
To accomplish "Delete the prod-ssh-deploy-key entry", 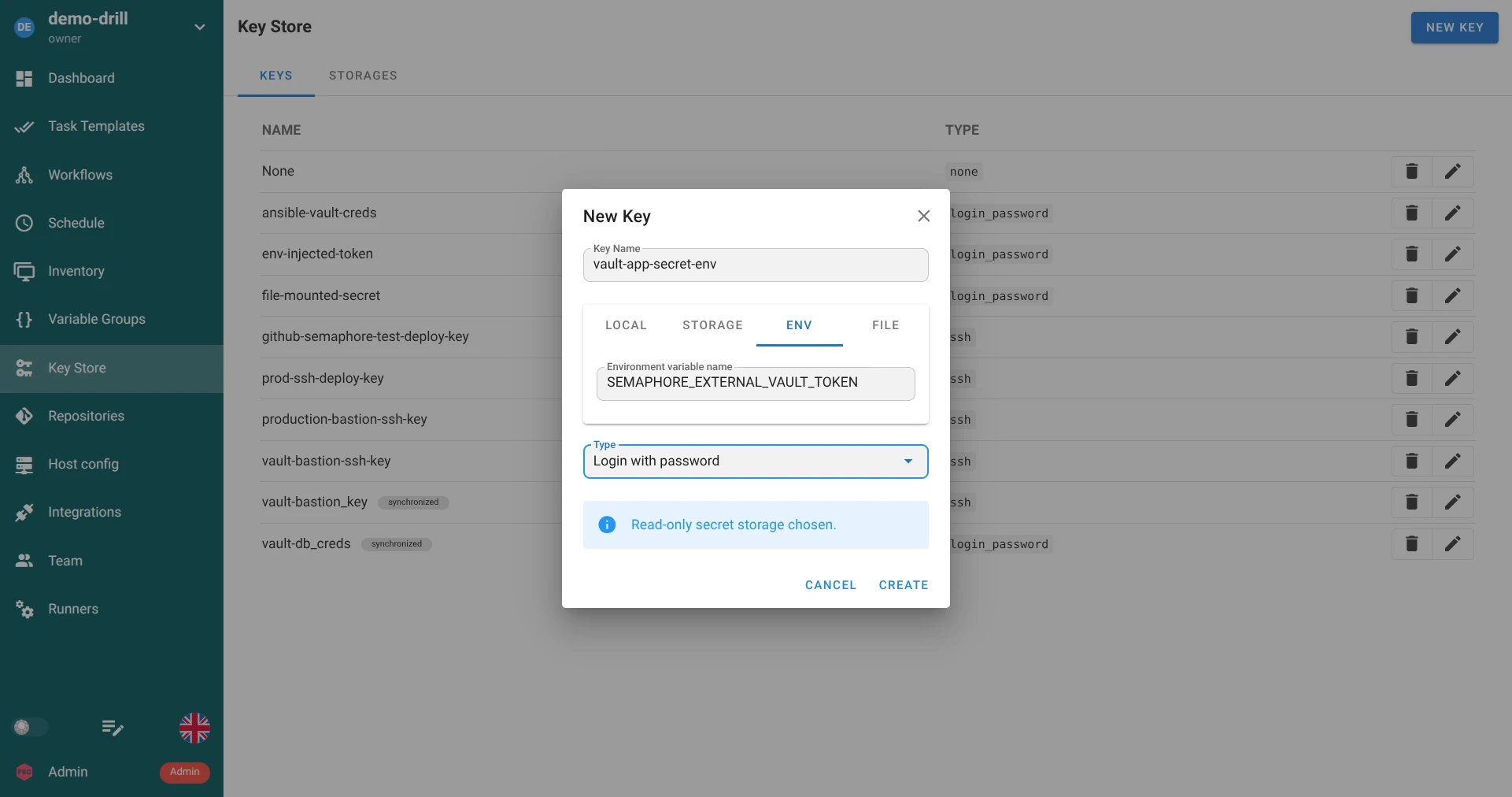I will point(1412,378).
